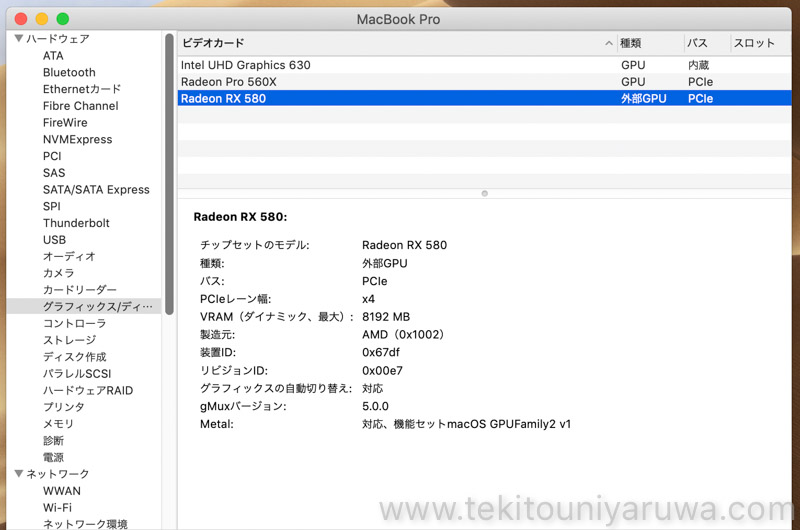The image size is (800, 530).
Task: Select Radeon Pro 560X row
Action: 485,82
